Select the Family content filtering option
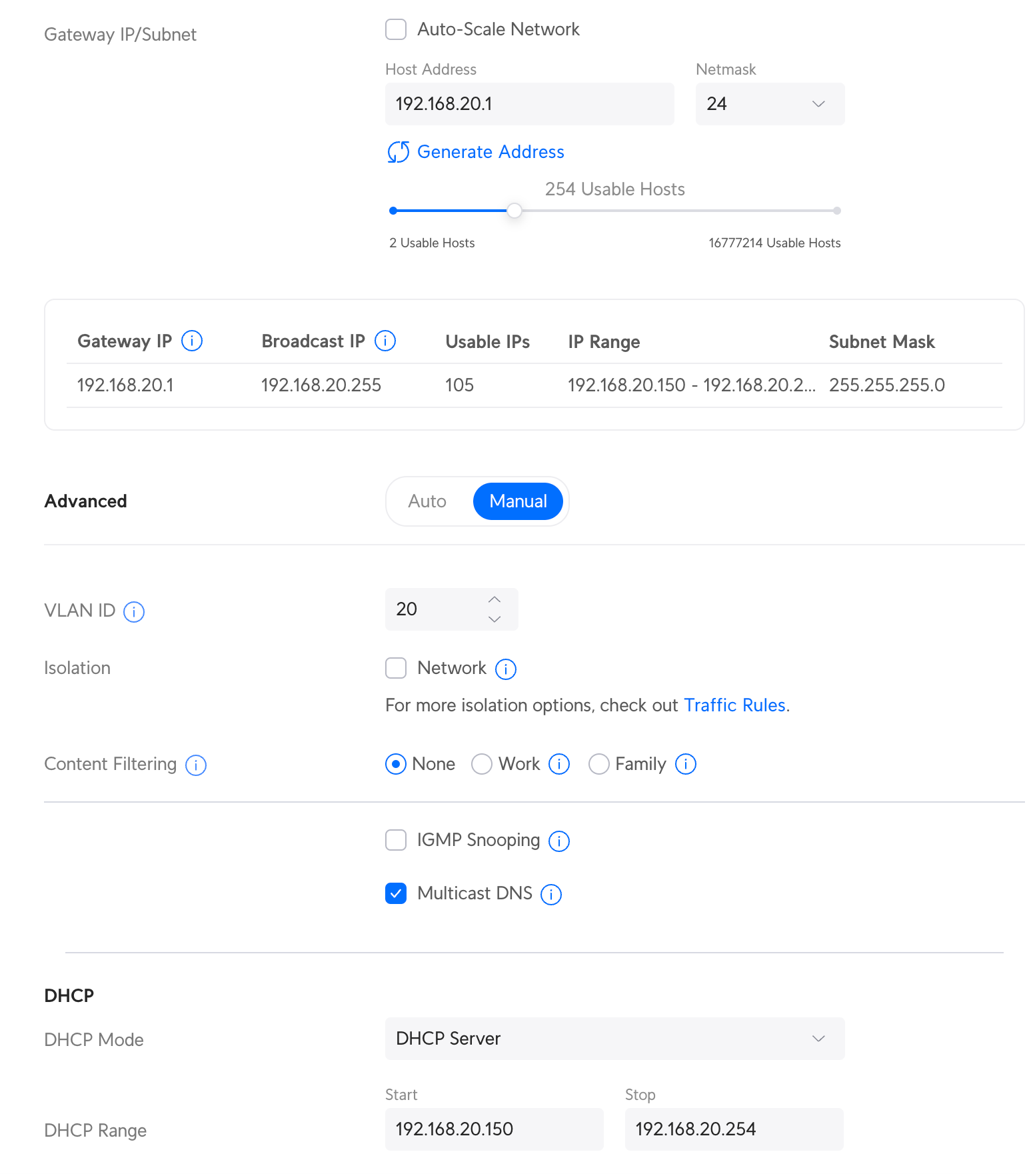Screen dimensions: 1029x1176 (599, 764)
